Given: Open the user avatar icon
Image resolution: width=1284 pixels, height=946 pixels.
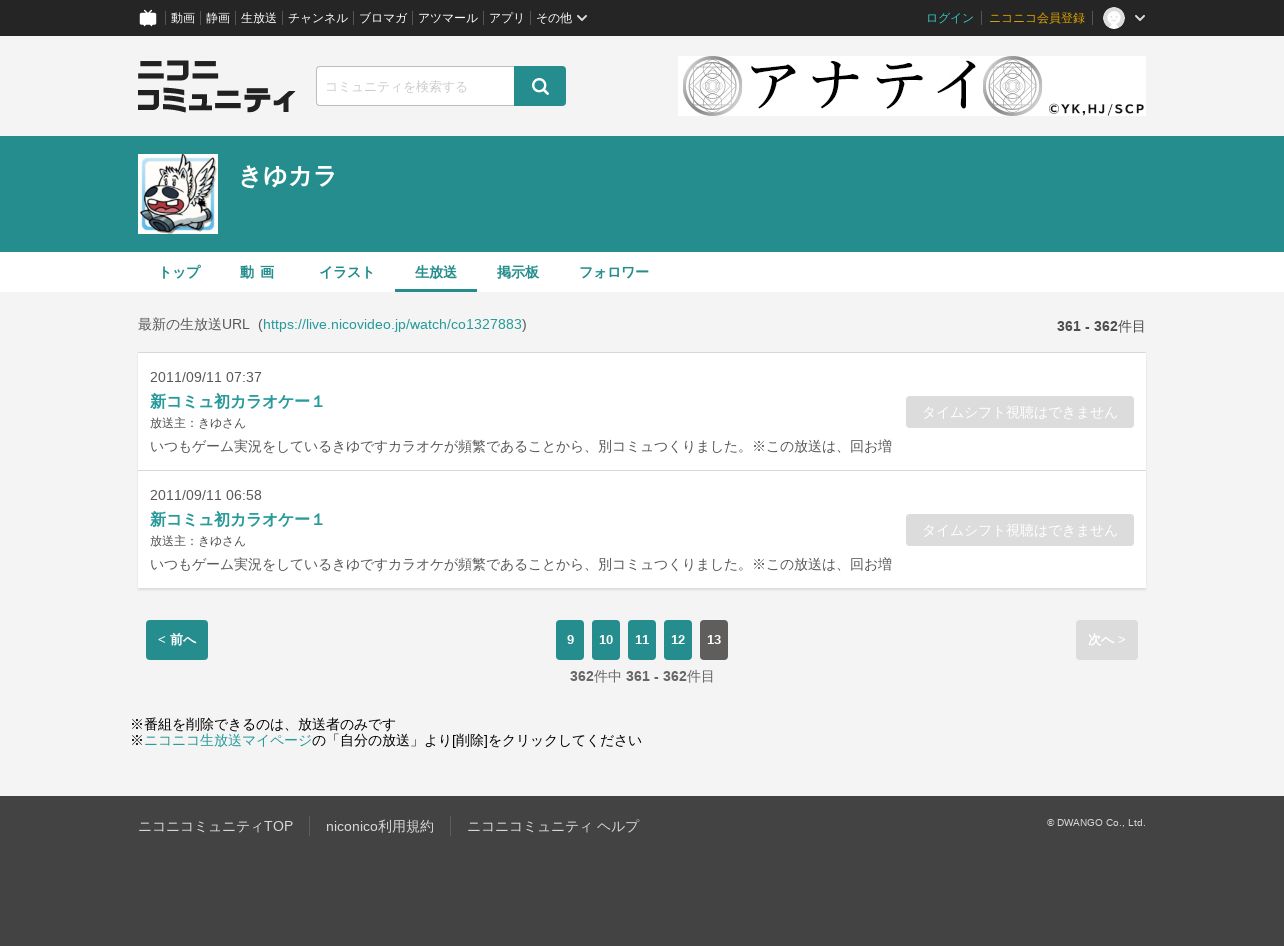Looking at the screenshot, I should click(1114, 18).
